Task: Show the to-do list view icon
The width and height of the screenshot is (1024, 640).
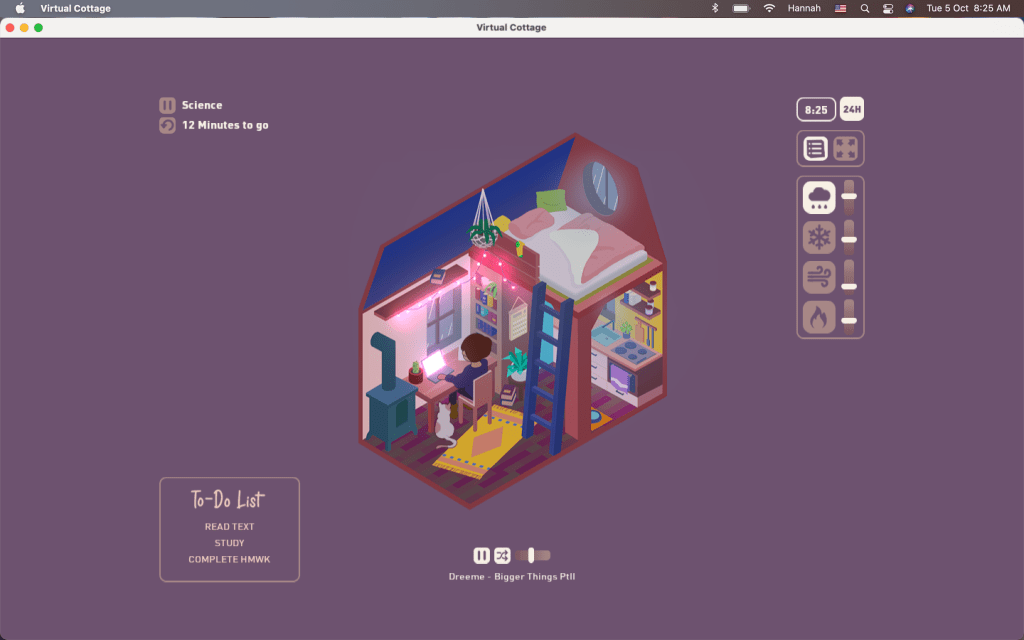Action: tap(815, 149)
